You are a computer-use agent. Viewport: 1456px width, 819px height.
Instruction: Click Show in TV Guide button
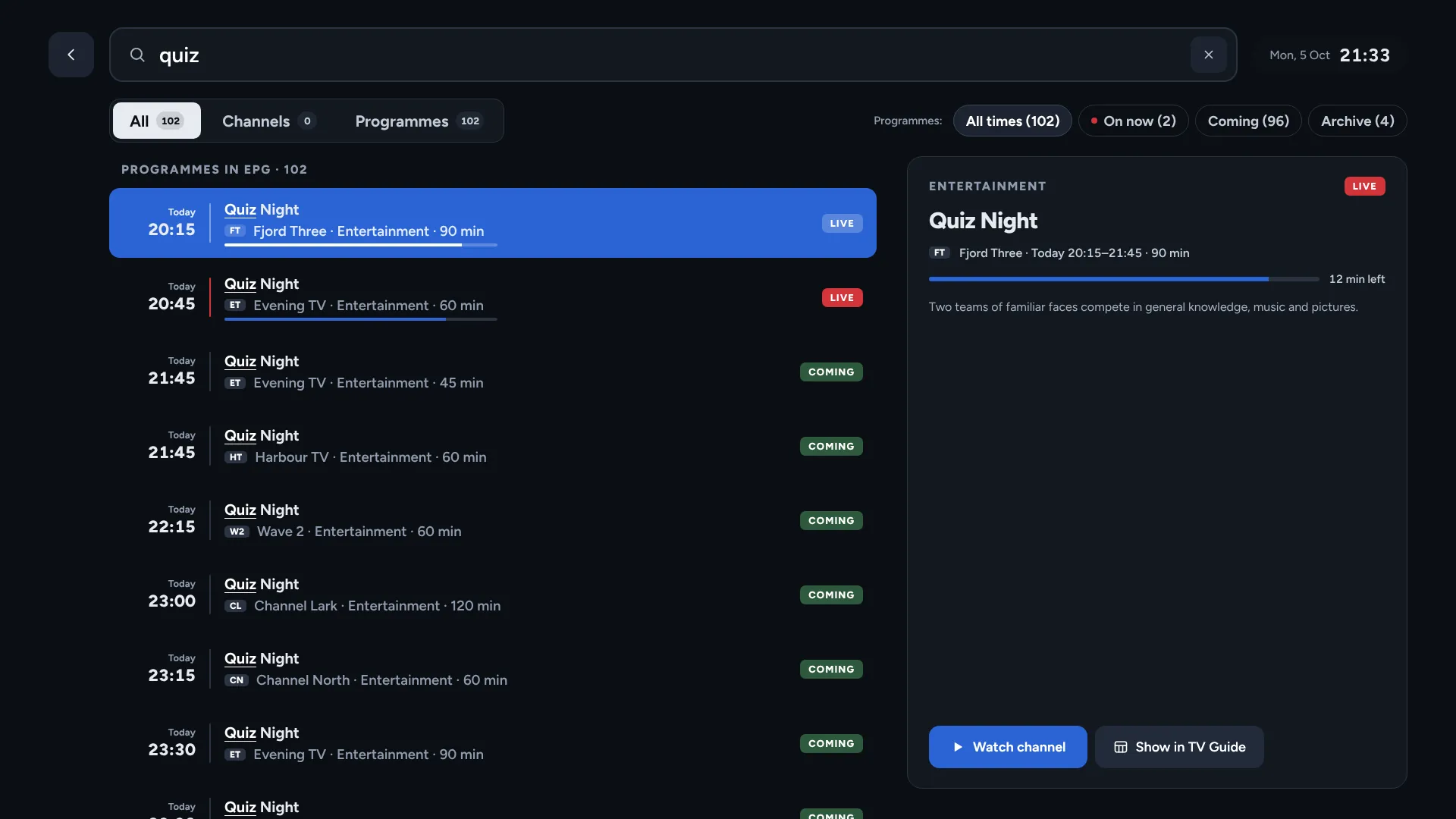pyautogui.click(x=1179, y=747)
